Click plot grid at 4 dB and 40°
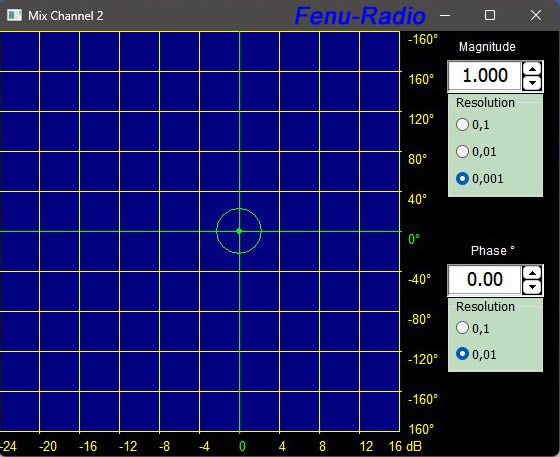The height and width of the screenshot is (457, 560). click(280, 191)
